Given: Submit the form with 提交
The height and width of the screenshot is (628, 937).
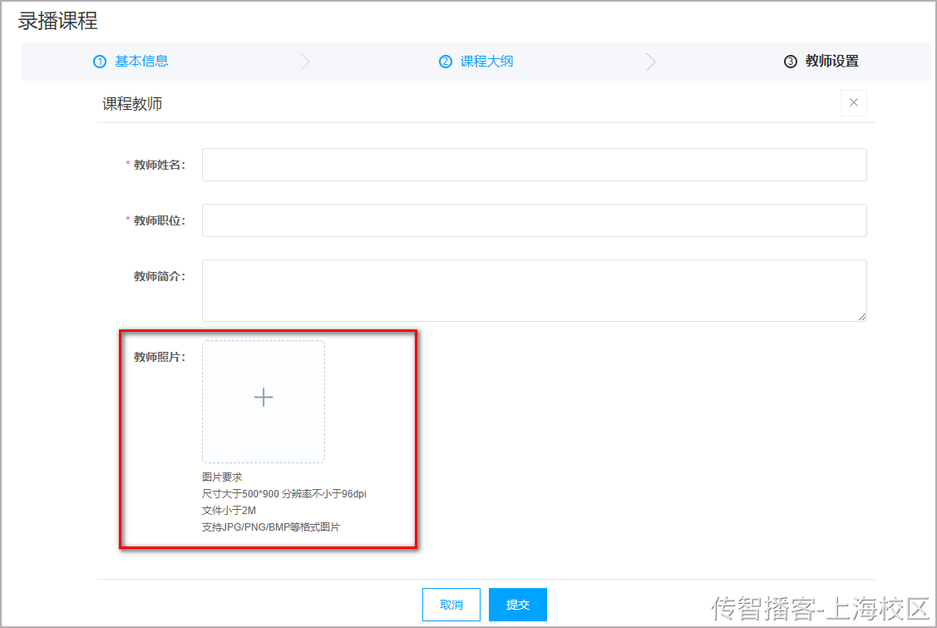Looking at the screenshot, I should (518, 605).
